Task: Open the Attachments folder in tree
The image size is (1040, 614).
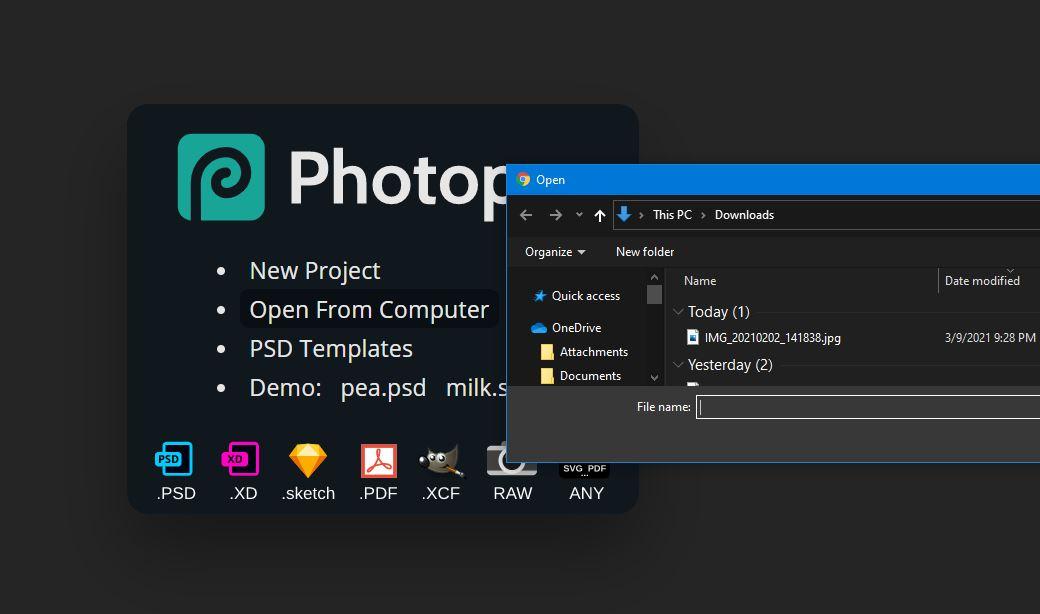Action: (x=594, y=351)
